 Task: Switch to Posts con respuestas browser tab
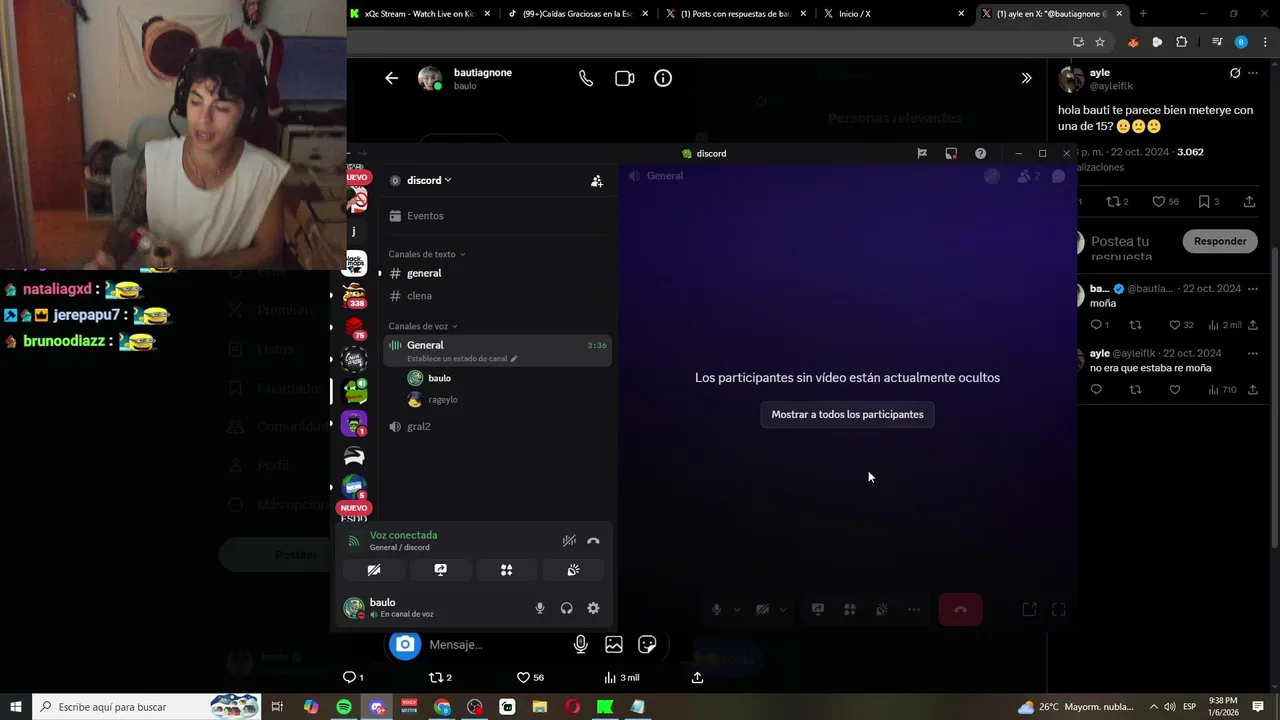[736, 14]
